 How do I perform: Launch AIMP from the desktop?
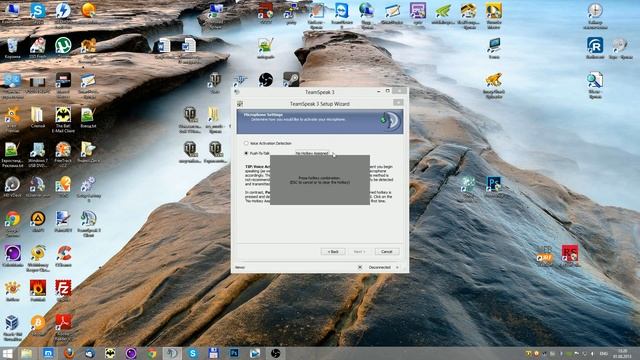coord(38,222)
